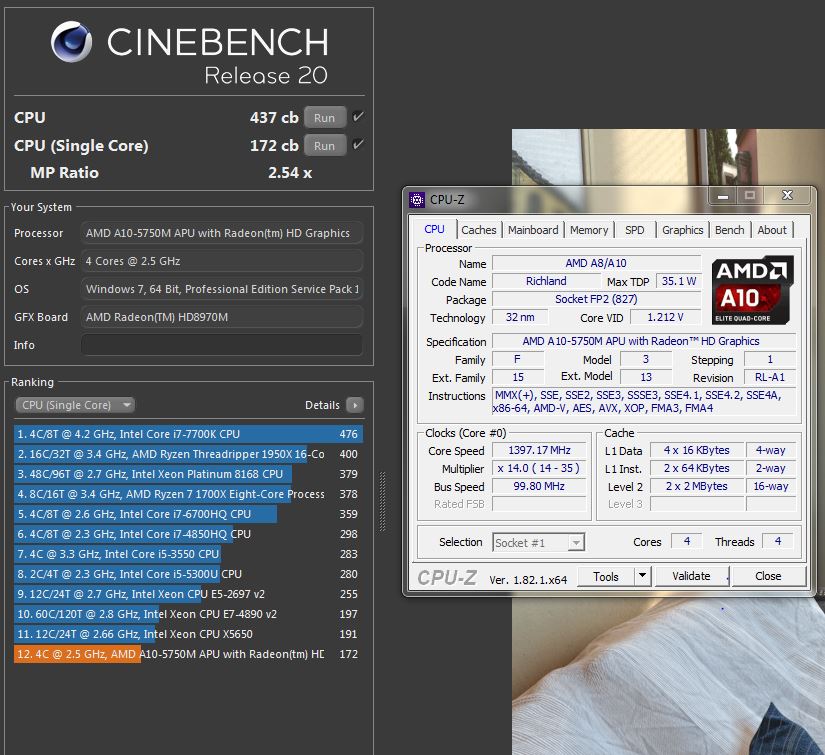
Task: Select ranking row Core i7-4850HQ
Action: click(188, 534)
